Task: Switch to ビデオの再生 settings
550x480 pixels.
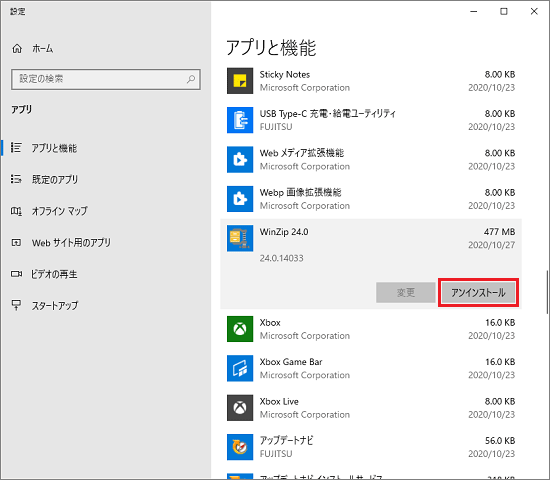Action: 54,274
